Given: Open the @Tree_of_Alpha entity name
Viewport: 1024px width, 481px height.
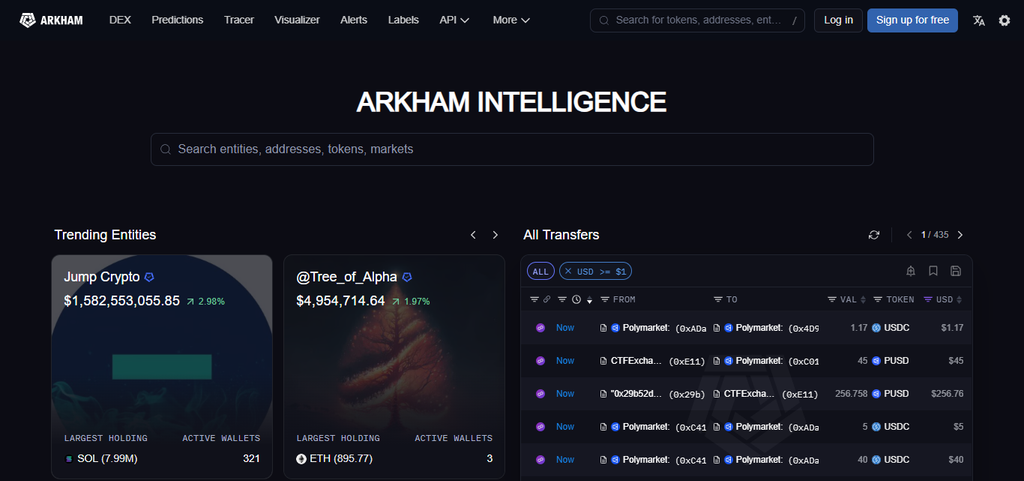Looking at the screenshot, I should [347, 277].
